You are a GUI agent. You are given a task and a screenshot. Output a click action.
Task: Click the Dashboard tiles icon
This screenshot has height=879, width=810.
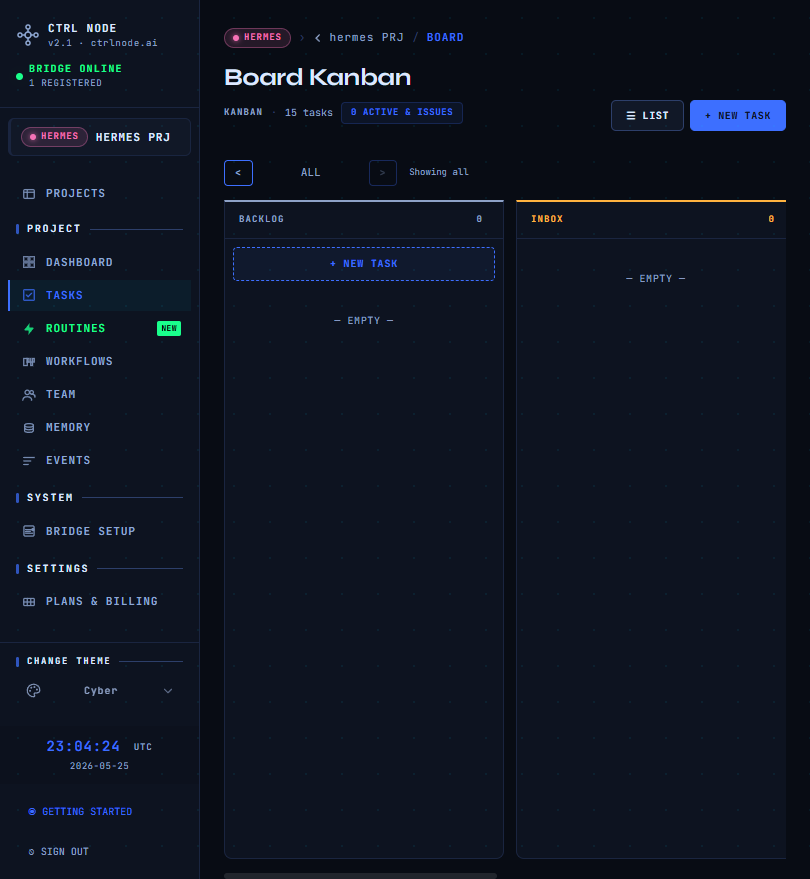point(29,262)
